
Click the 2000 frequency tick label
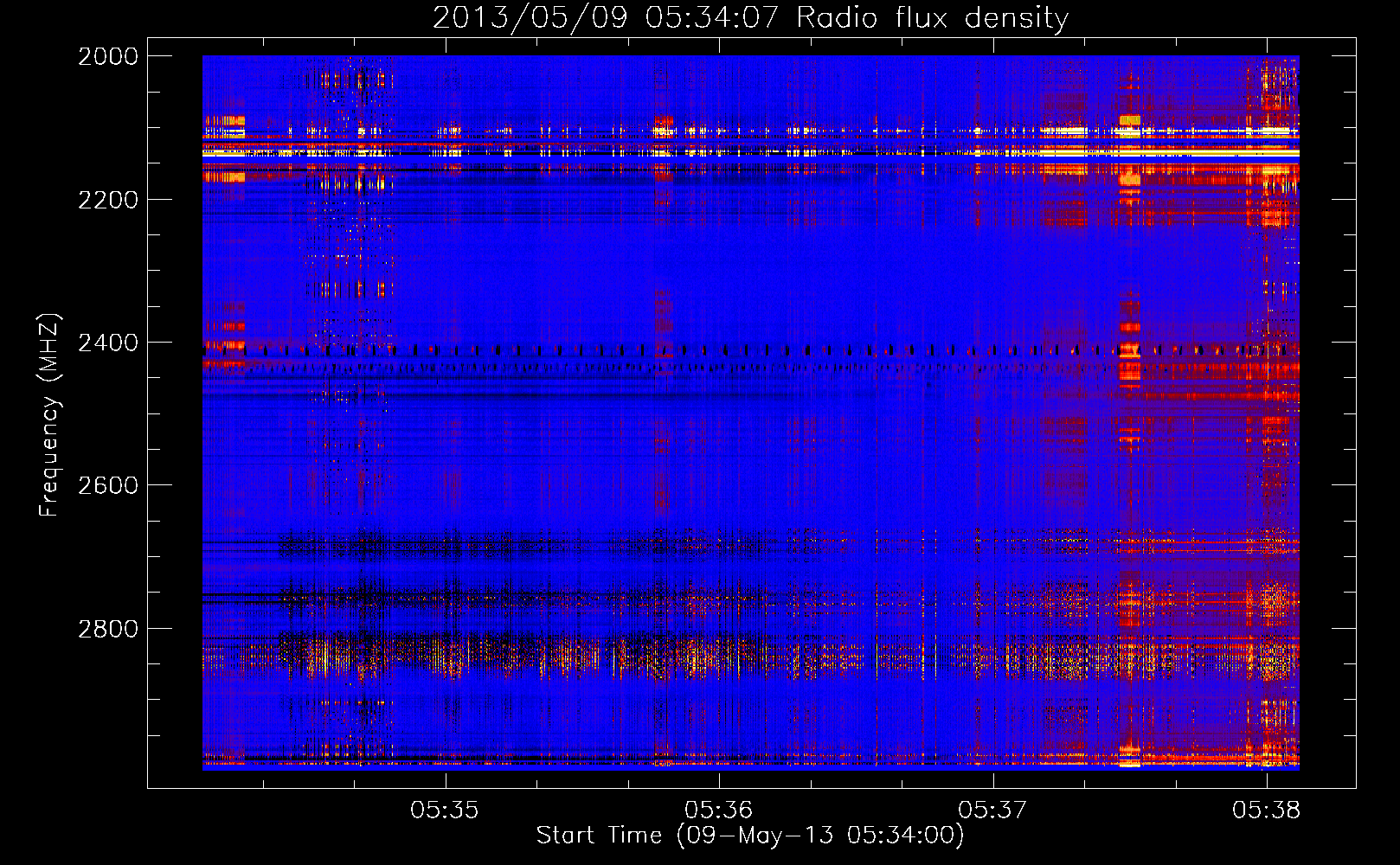[108, 56]
